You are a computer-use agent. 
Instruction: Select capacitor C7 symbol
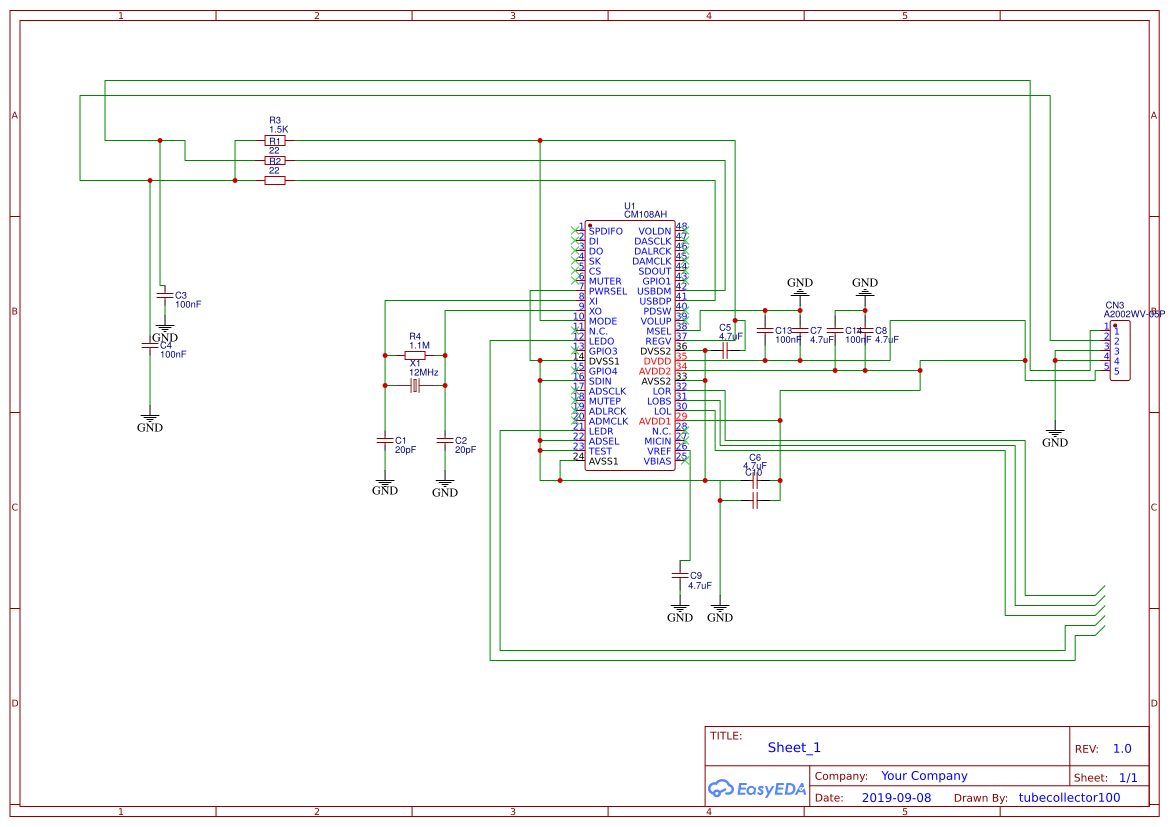(800, 330)
